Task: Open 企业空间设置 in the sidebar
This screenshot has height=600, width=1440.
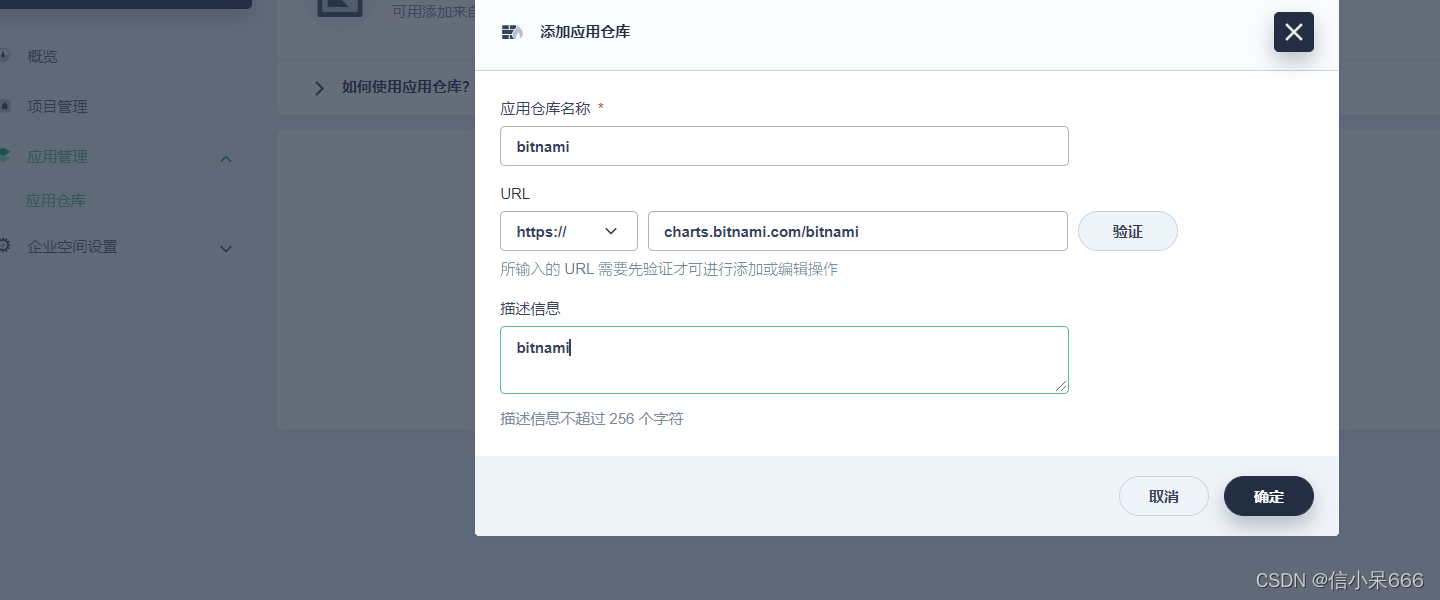Action: coord(72,246)
